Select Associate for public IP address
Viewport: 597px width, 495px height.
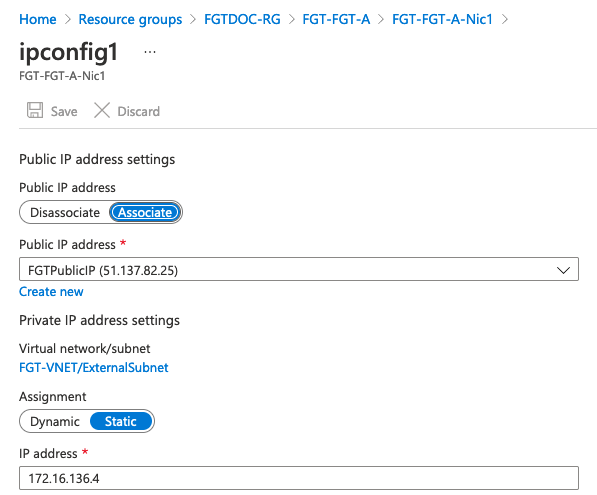pos(145,212)
